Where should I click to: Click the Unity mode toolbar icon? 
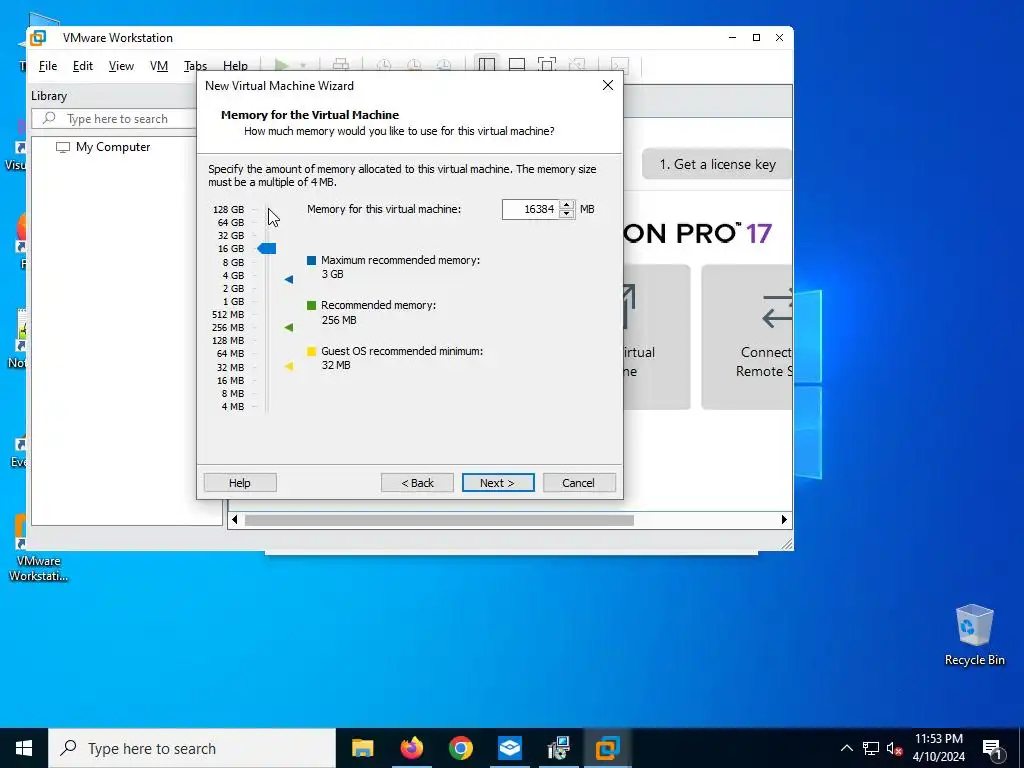577,65
